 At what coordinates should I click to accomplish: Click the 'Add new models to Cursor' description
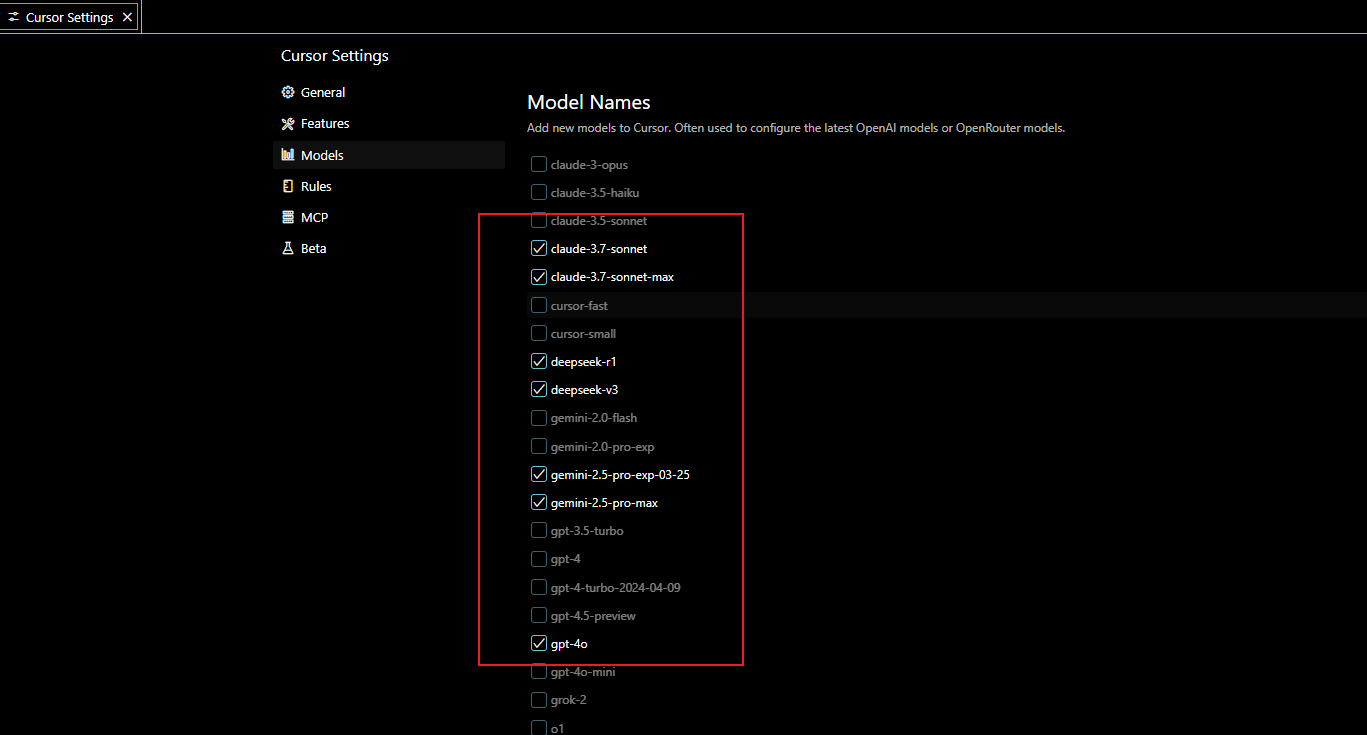[x=796, y=128]
